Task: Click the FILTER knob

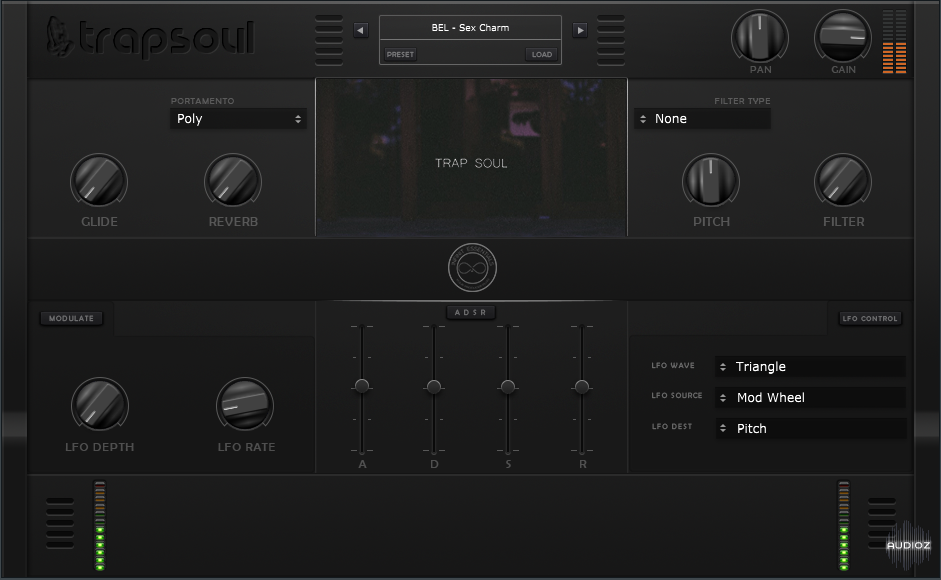Action: click(843, 181)
